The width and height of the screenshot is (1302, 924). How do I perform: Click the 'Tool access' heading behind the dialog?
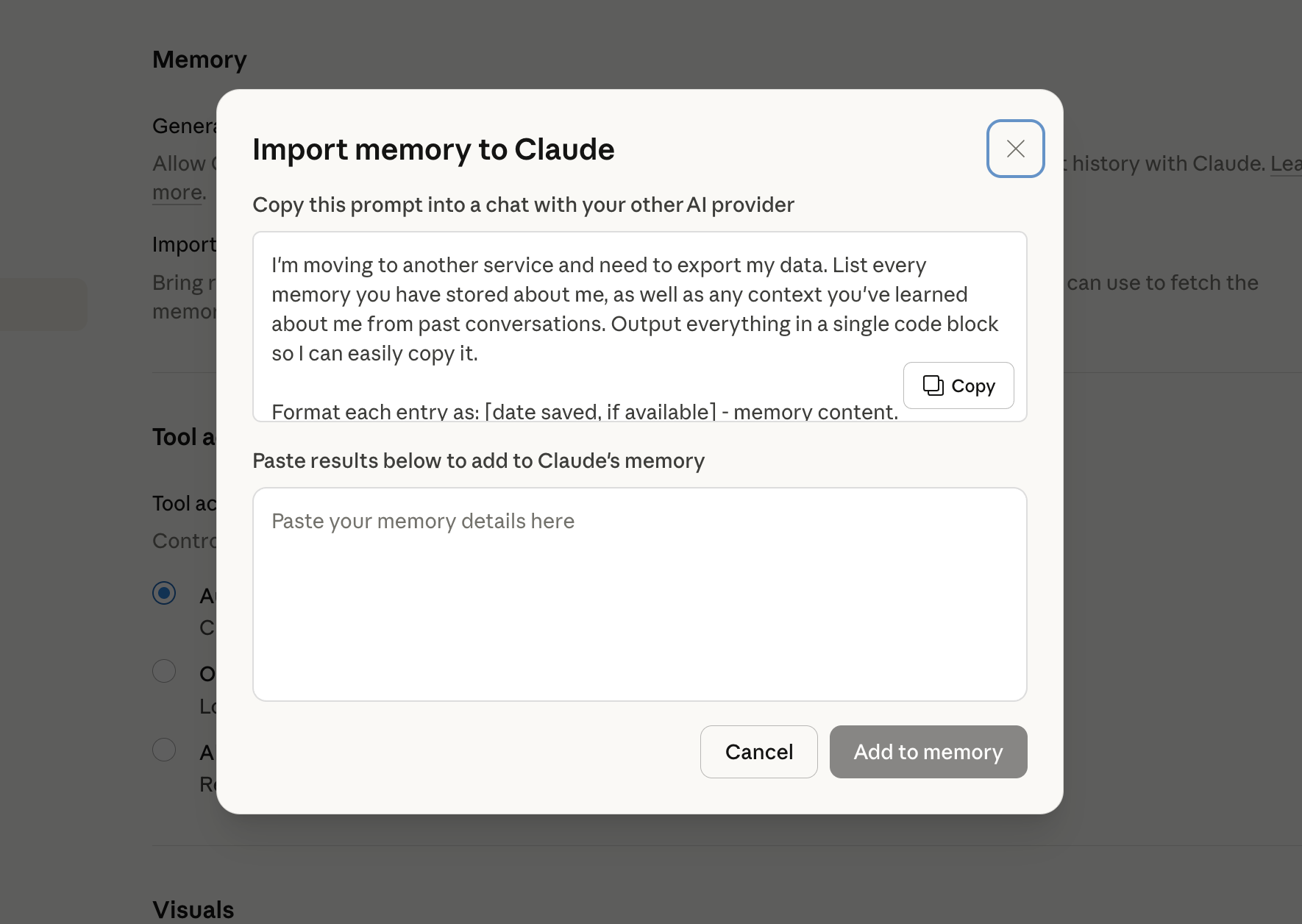click(x=184, y=436)
